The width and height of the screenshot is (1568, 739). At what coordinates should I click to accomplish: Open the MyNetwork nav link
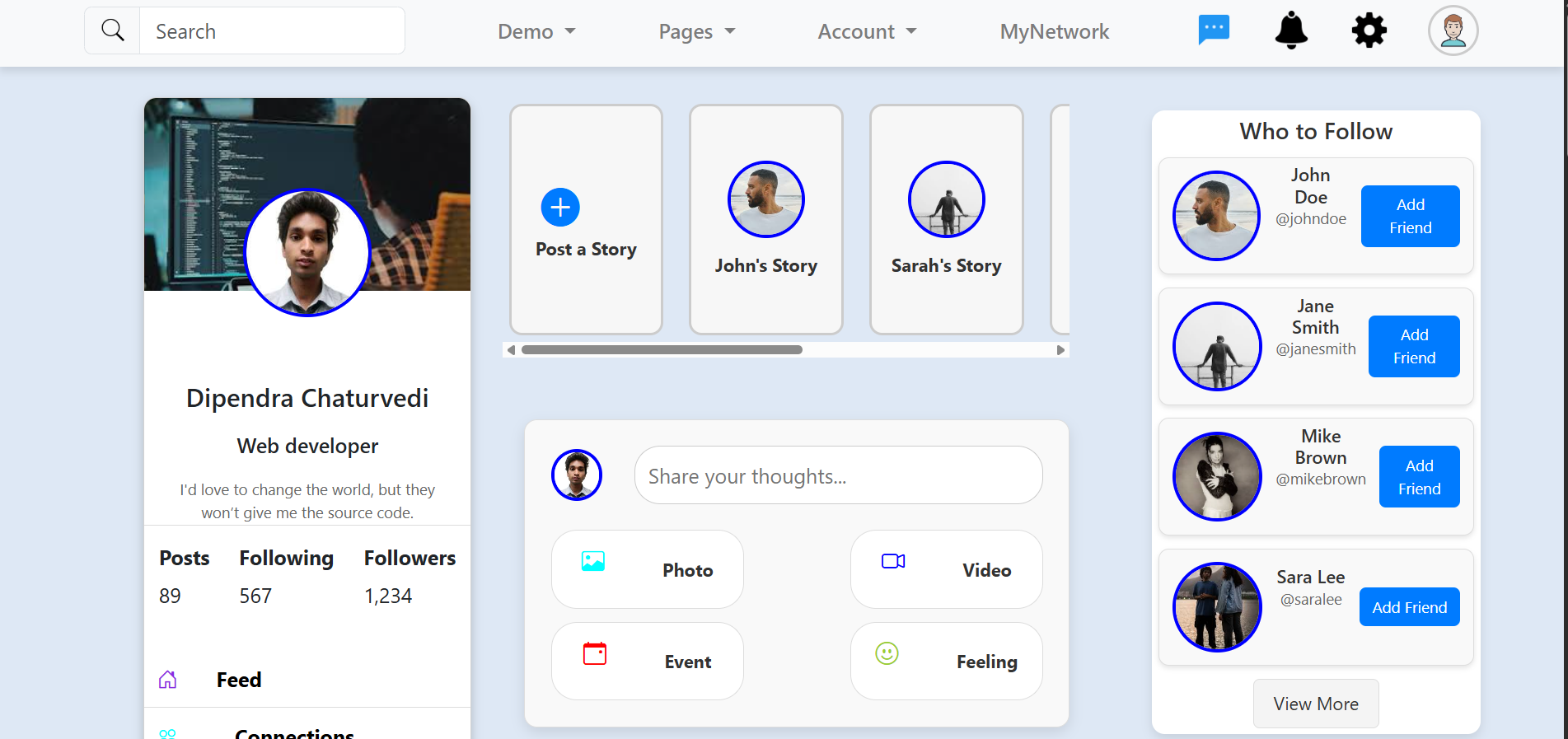(1055, 31)
